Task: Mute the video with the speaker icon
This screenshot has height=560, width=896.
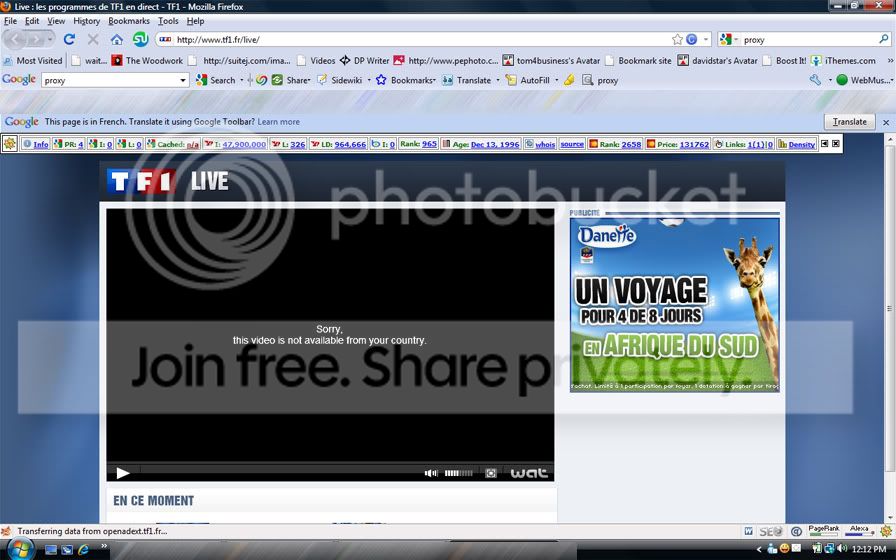Action: tap(431, 473)
